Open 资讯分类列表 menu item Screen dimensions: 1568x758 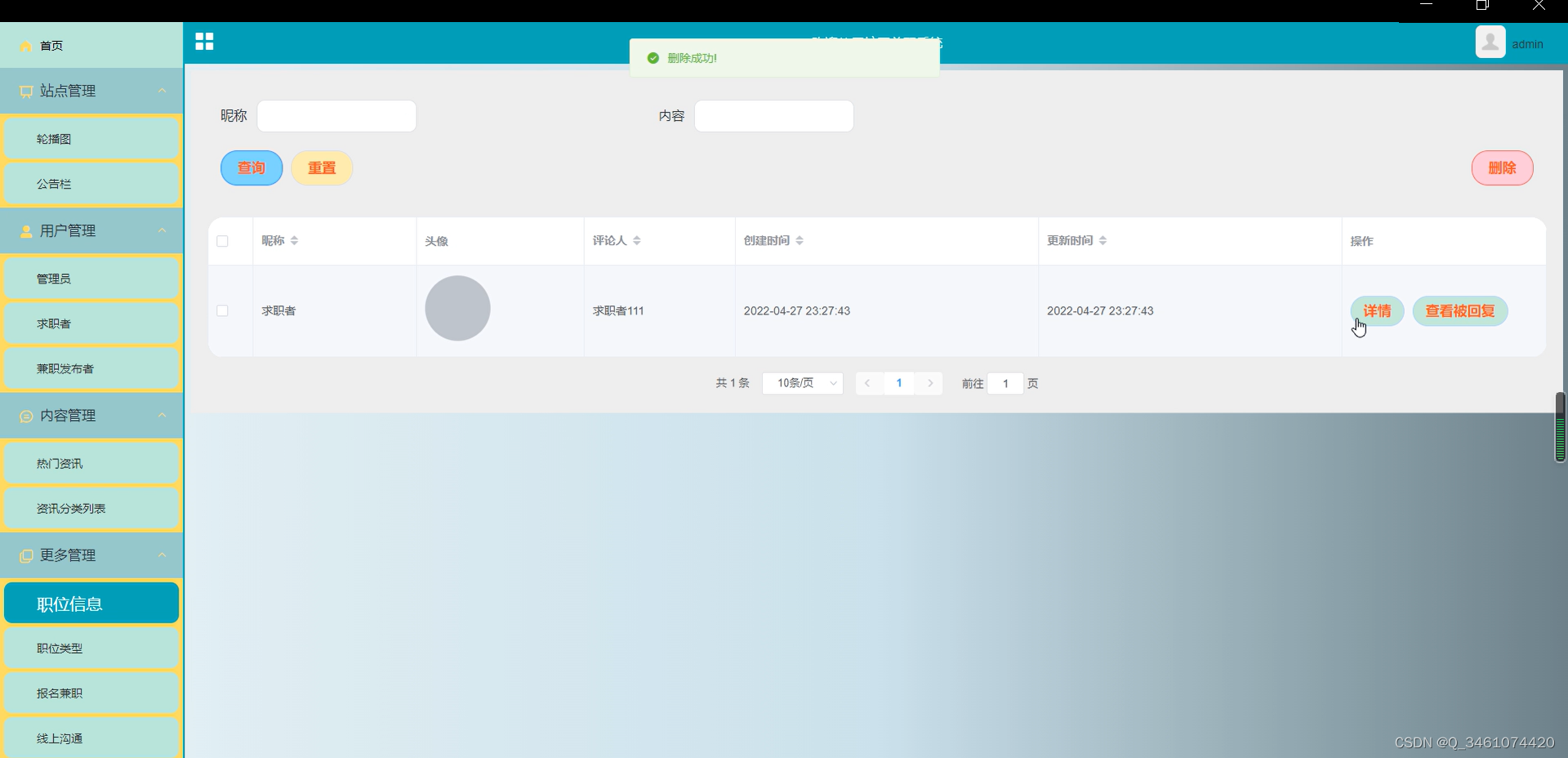(91, 508)
